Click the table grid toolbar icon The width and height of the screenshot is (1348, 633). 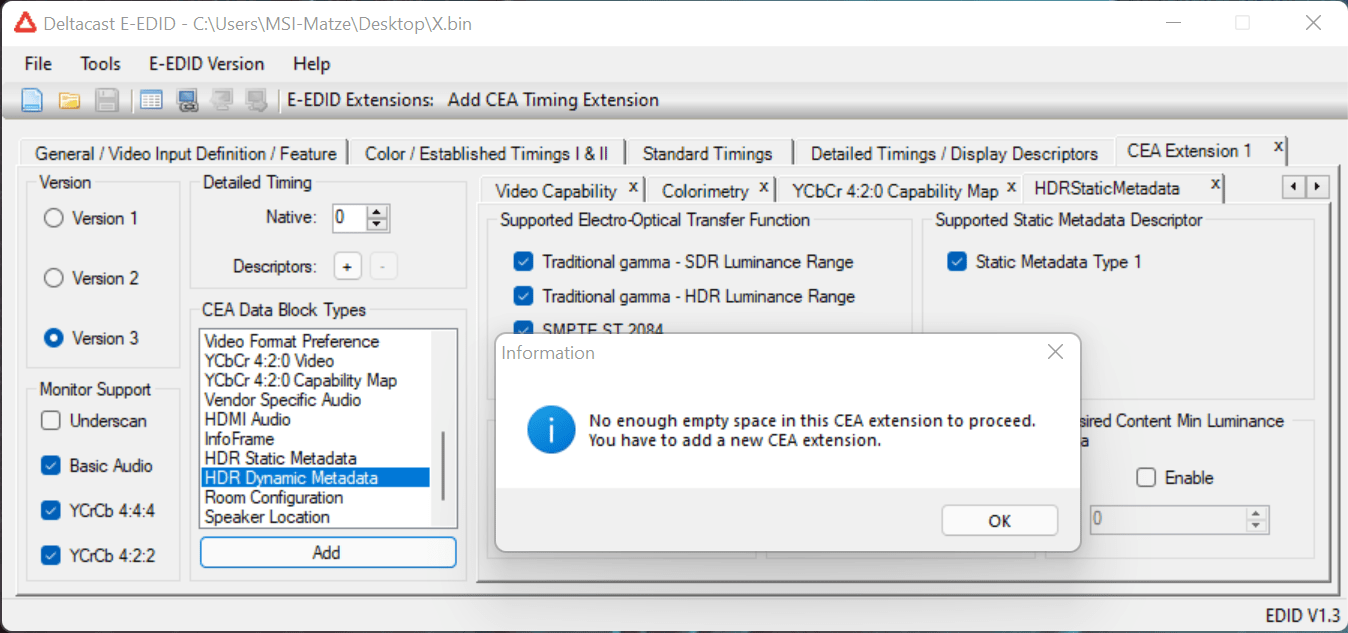[151, 100]
